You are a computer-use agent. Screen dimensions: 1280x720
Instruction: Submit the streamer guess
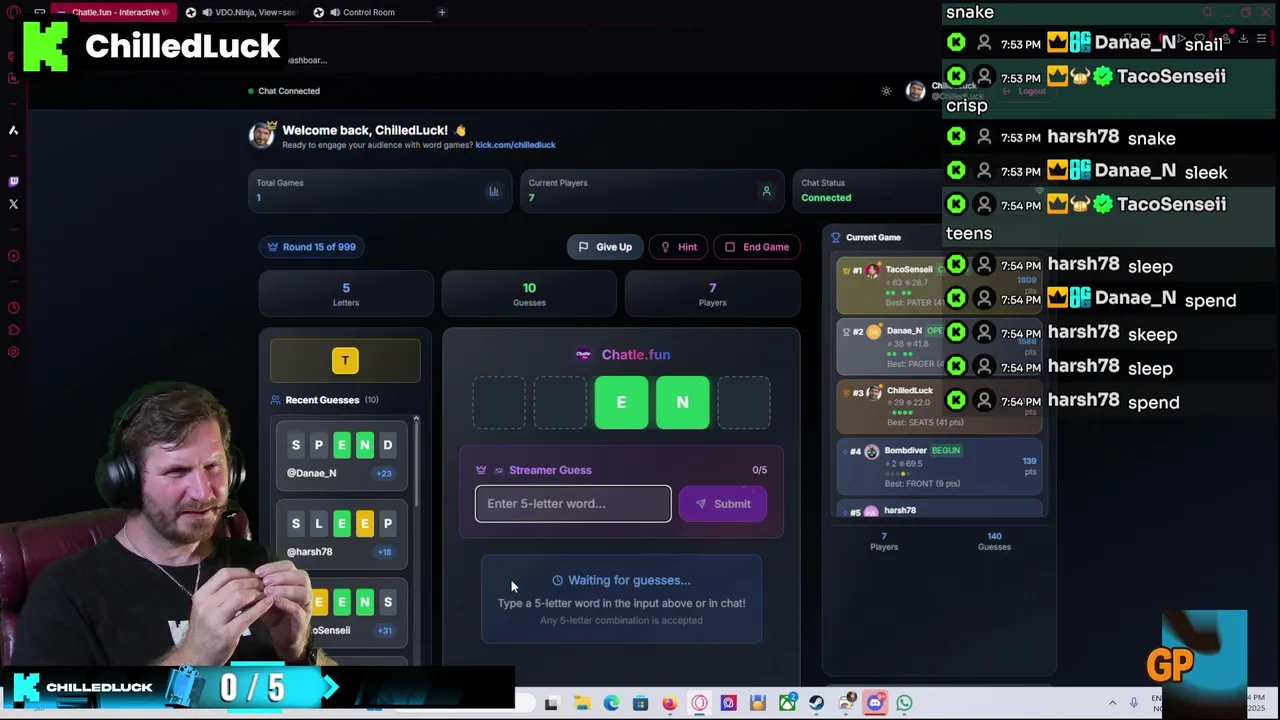click(723, 504)
